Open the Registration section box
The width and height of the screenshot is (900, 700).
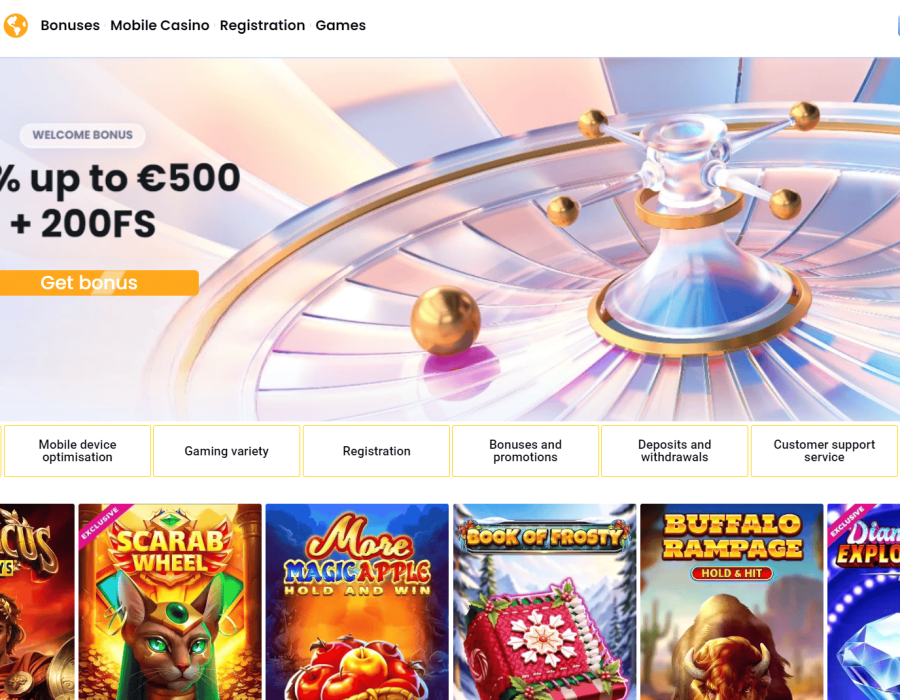point(377,451)
